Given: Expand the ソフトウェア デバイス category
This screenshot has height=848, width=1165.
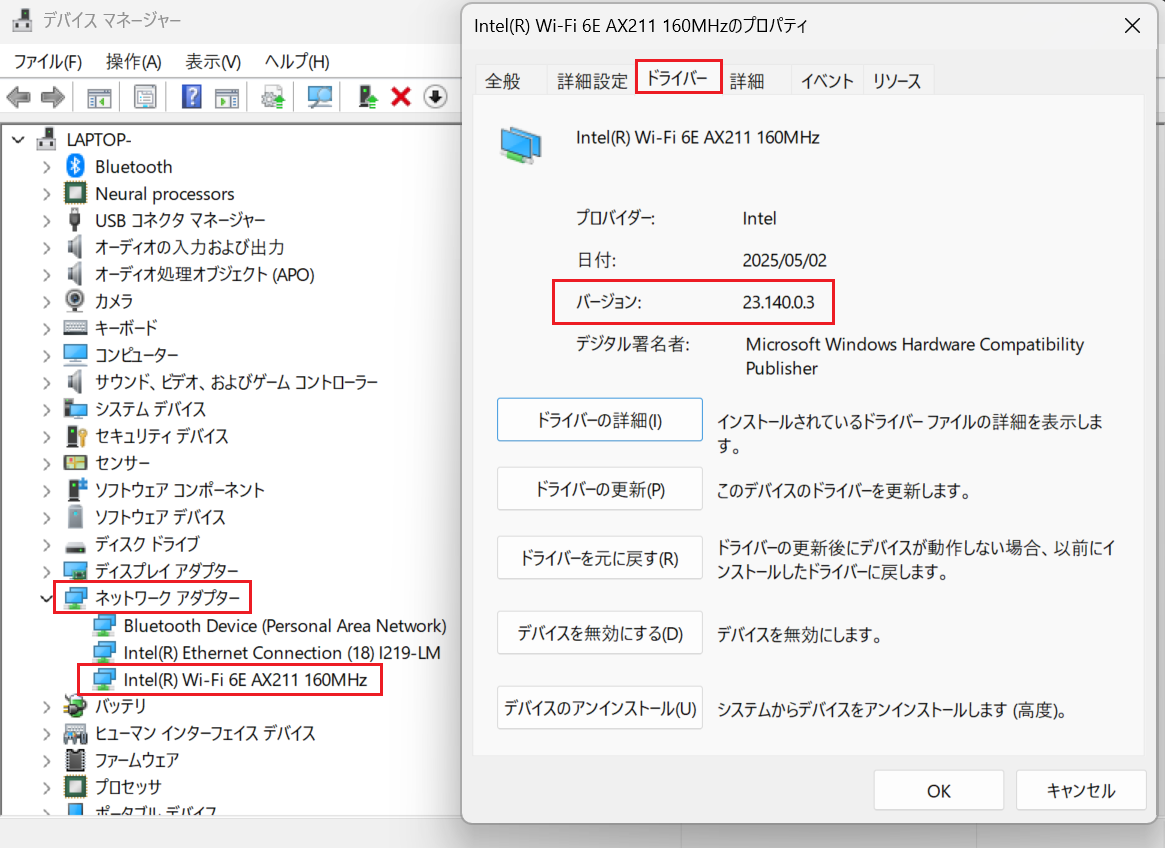Looking at the screenshot, I should pyautogui.click(x=47, y=517).
